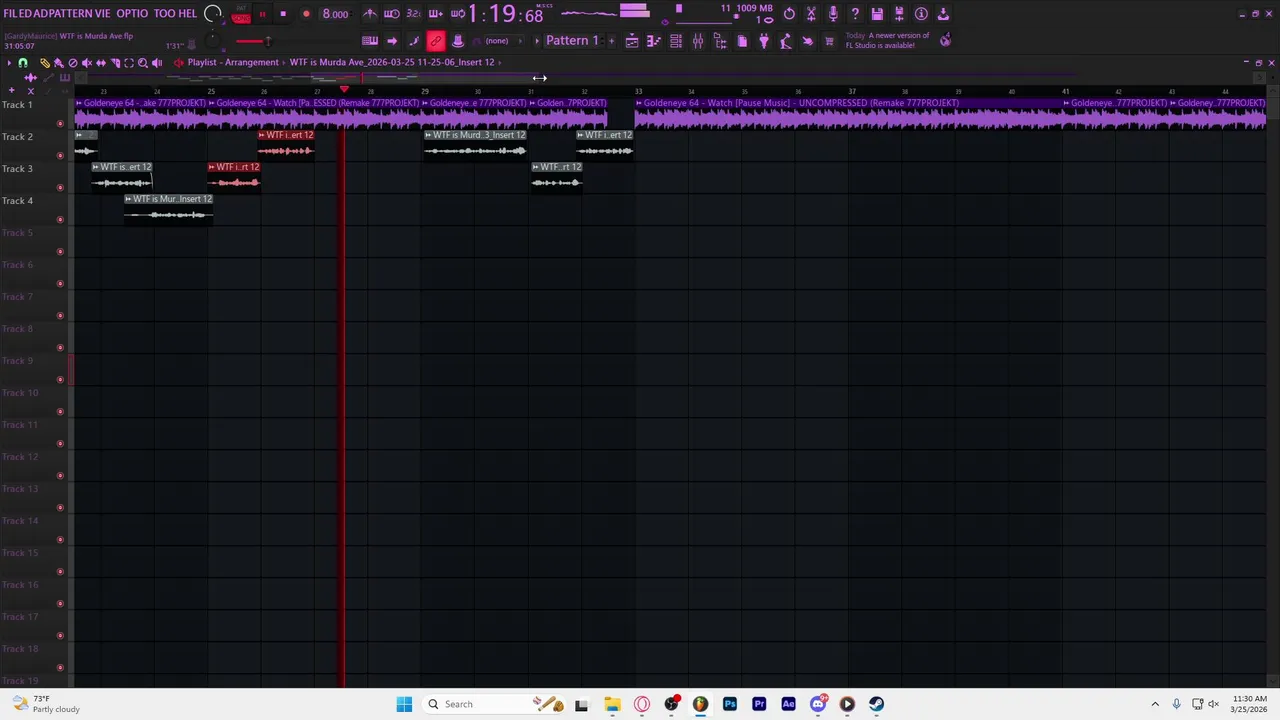This screenshot has width=1280, height=720.
Task: Click the pause button in transport
Action: click(x=262, y=14)
